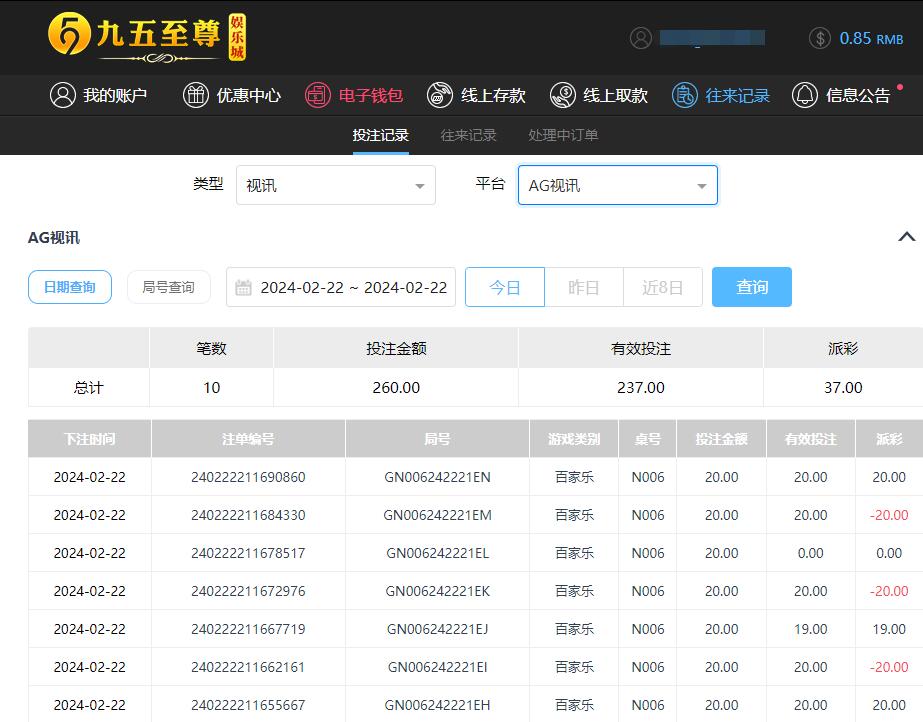923x722 pixels.
Task: Collapse the AG视讯 section chevron
Action: [906, 237]
